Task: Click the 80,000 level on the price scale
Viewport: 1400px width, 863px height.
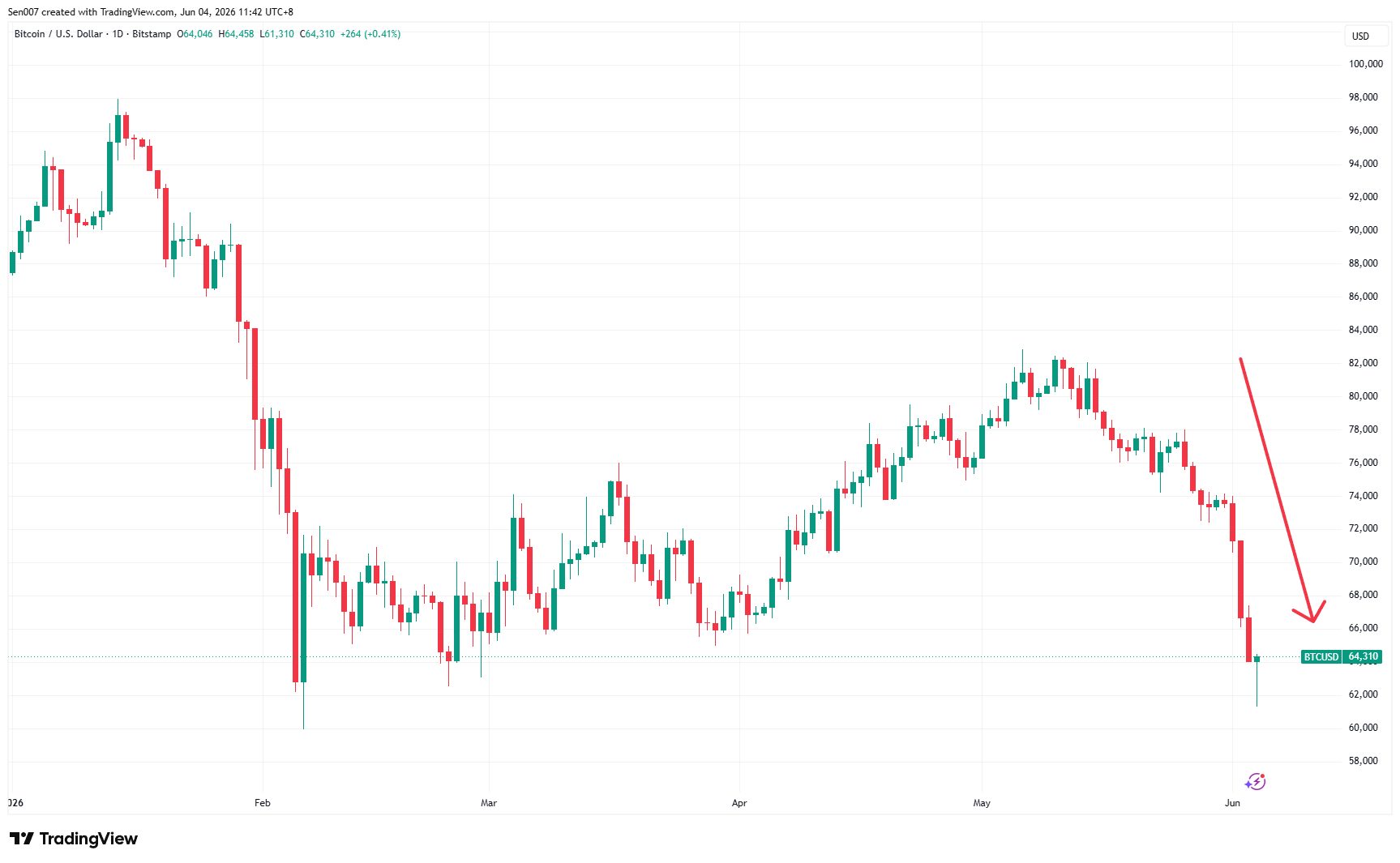Action: click(1363, 396)
